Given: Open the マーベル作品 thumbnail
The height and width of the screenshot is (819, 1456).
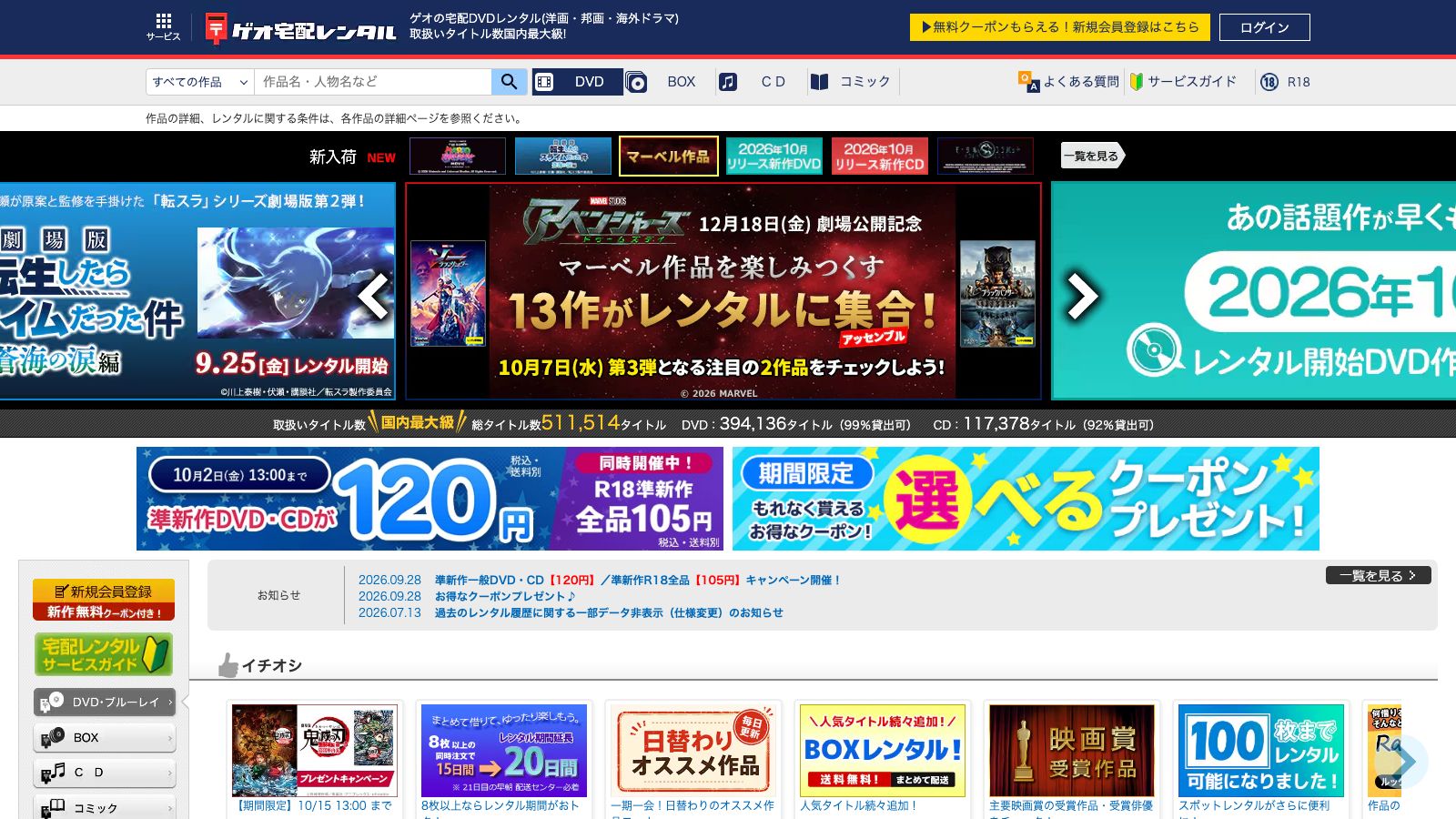Looking at the screenshot, I should (x=669, y=156).
